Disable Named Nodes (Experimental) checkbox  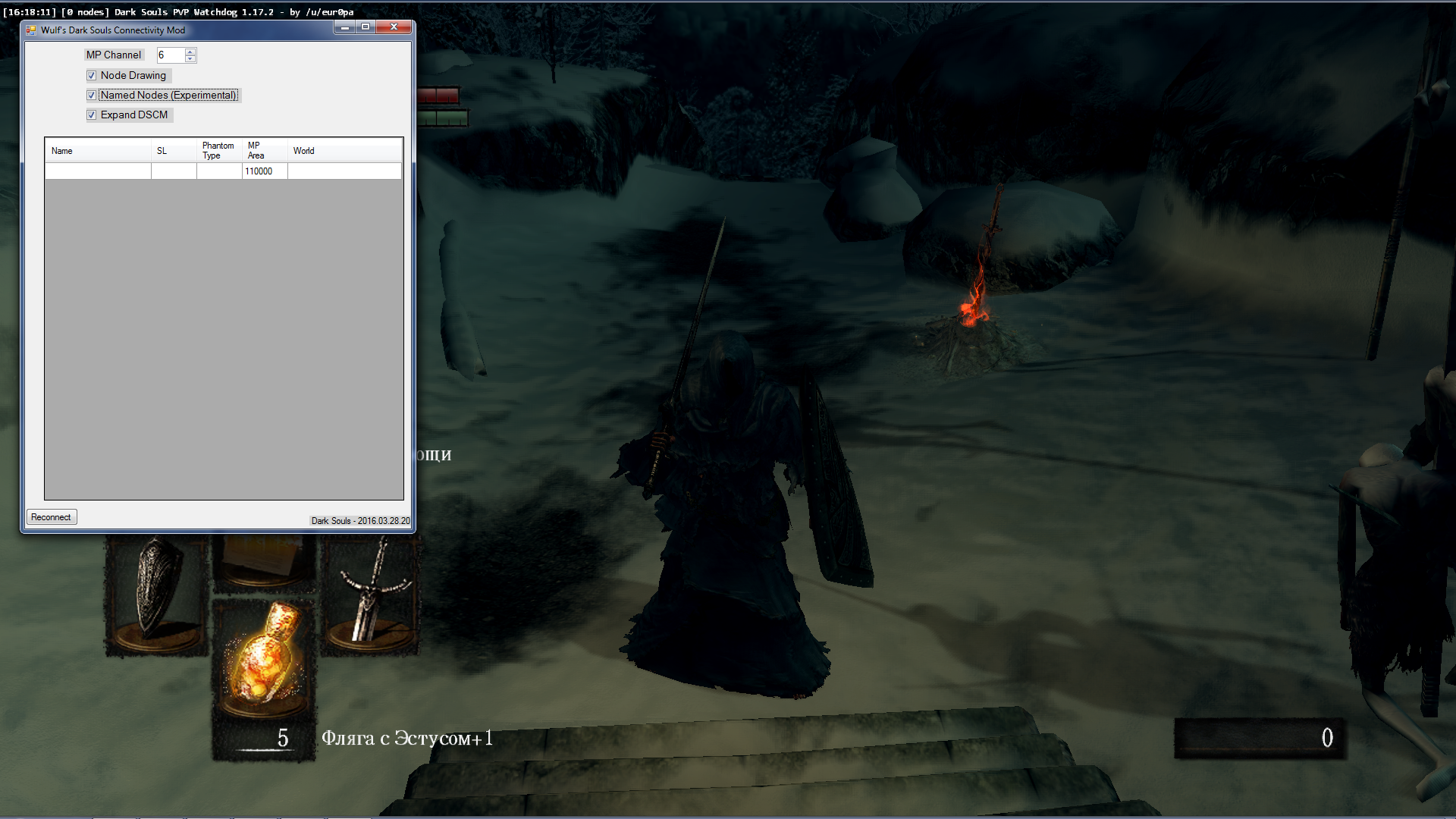pyautogui.click(x=92, y=95)
